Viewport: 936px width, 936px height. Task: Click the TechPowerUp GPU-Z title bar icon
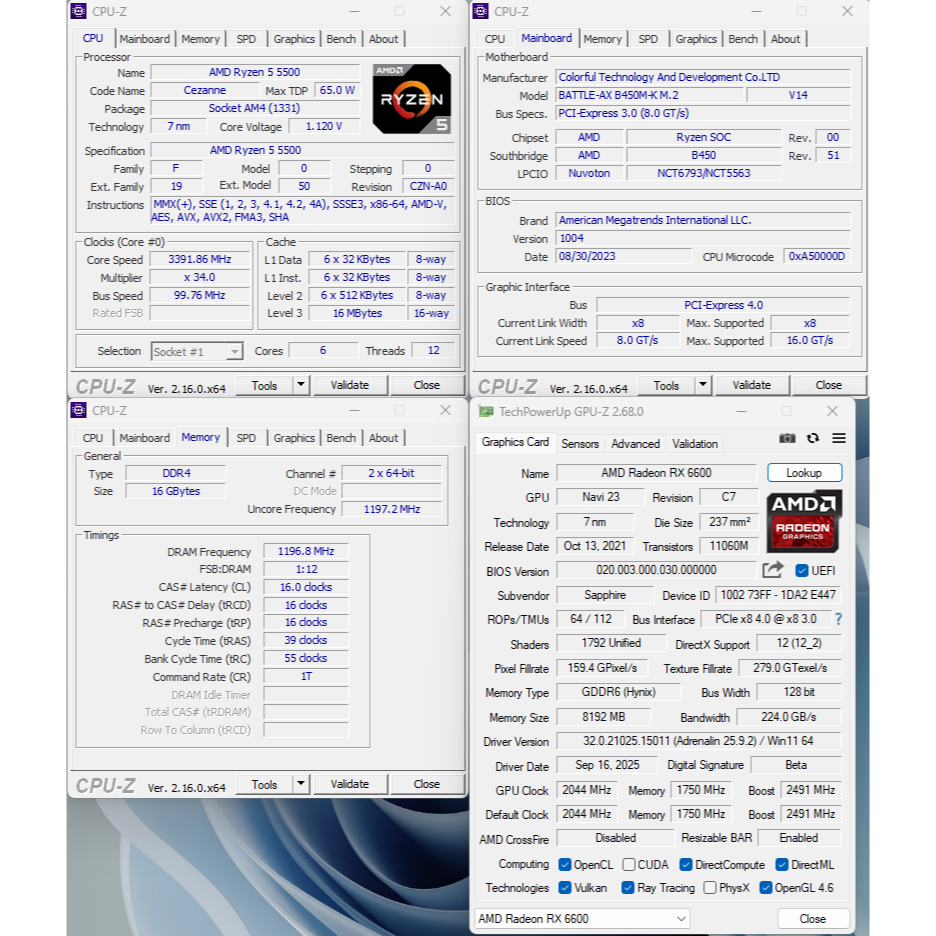click(x=486, y=411)
